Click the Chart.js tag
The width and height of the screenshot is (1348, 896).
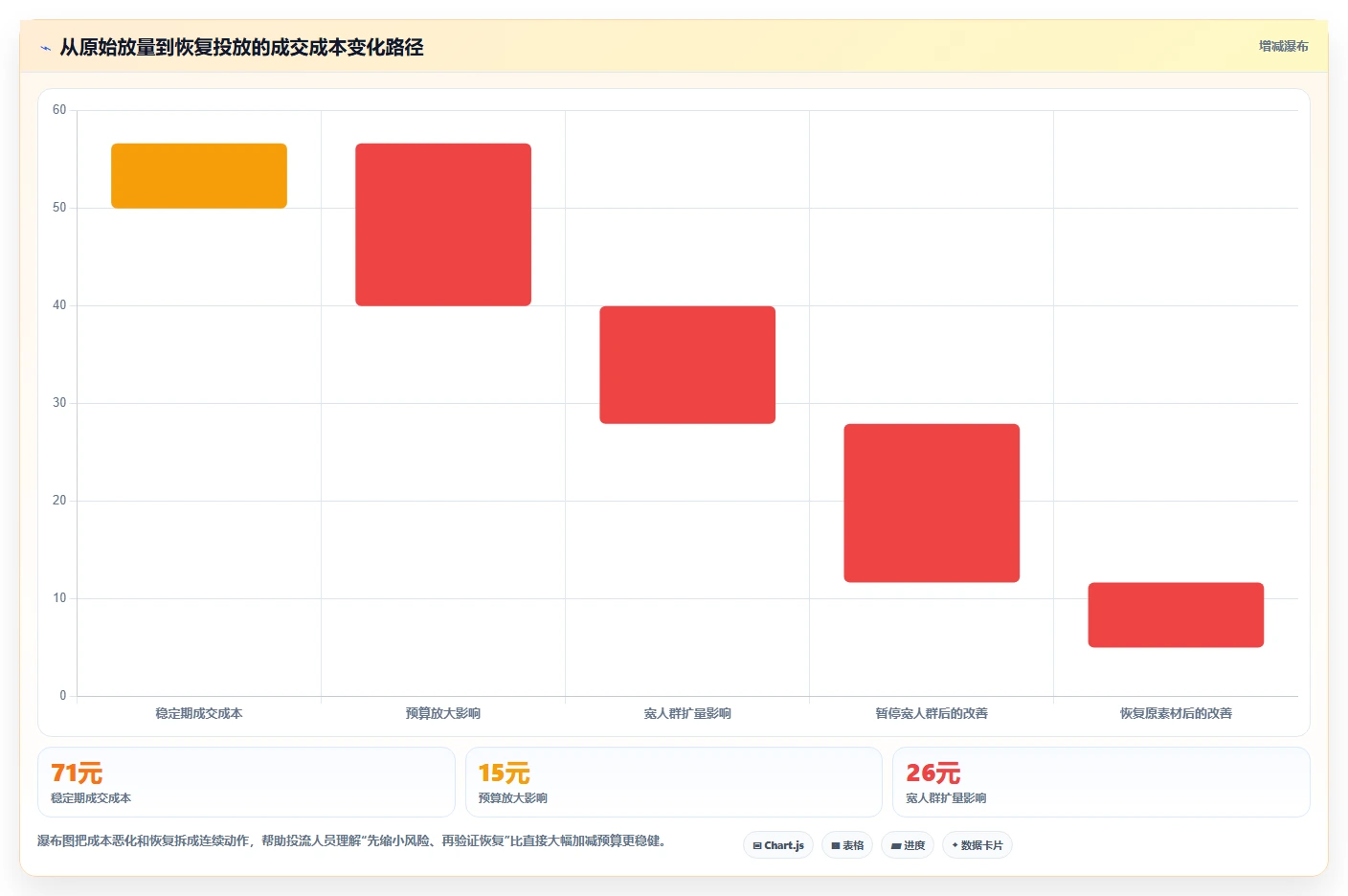pyautogui.click(x=778, y=845)
